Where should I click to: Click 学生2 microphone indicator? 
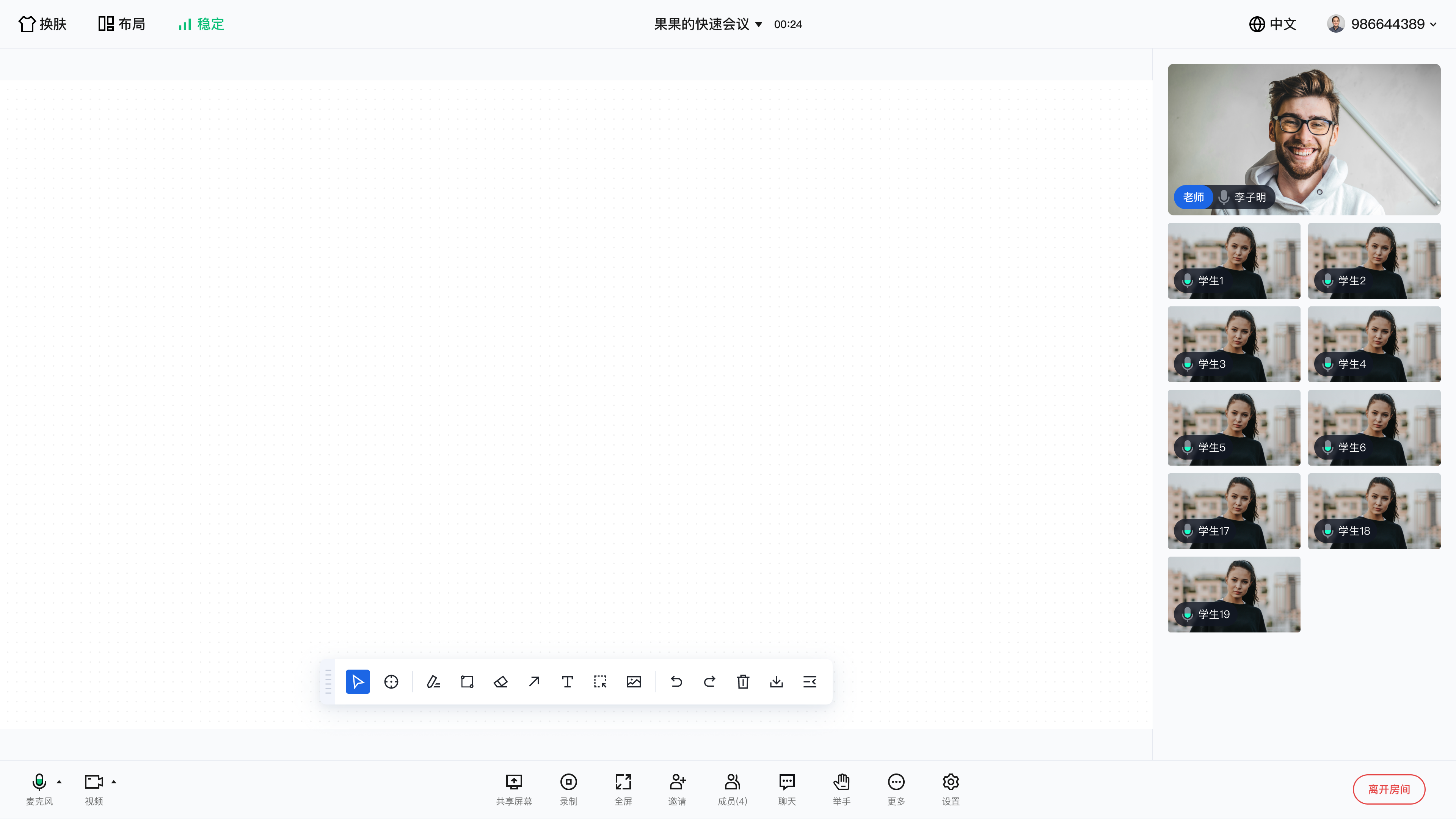point(1328,280)
